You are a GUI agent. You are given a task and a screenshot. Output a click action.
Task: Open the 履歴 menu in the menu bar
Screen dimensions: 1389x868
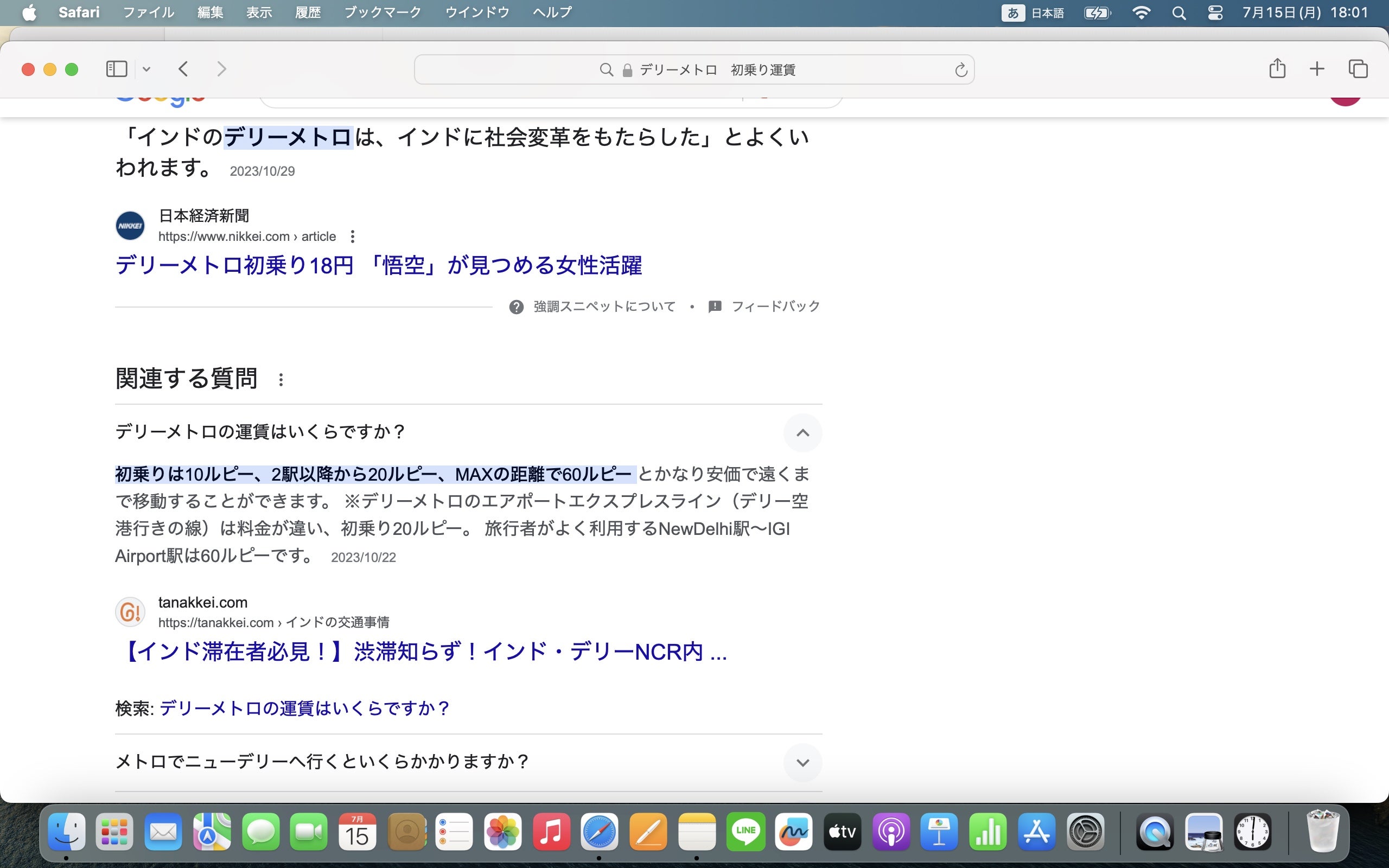click(308, 12)
